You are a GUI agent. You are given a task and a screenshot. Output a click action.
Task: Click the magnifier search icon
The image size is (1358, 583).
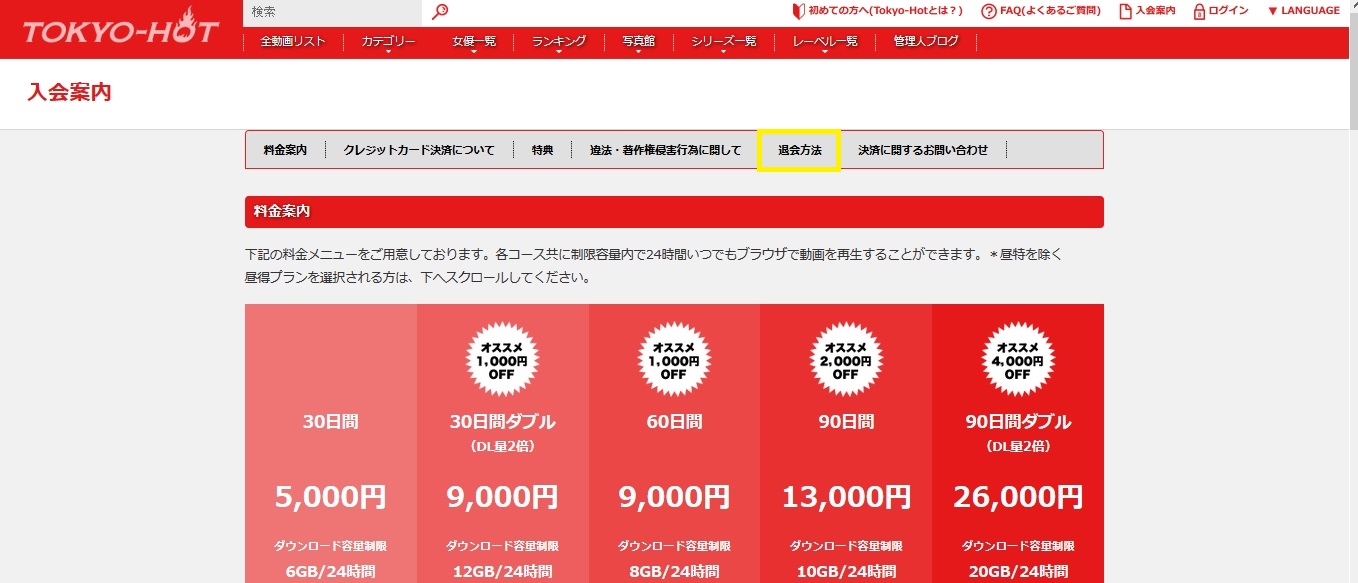coord(440,12)
